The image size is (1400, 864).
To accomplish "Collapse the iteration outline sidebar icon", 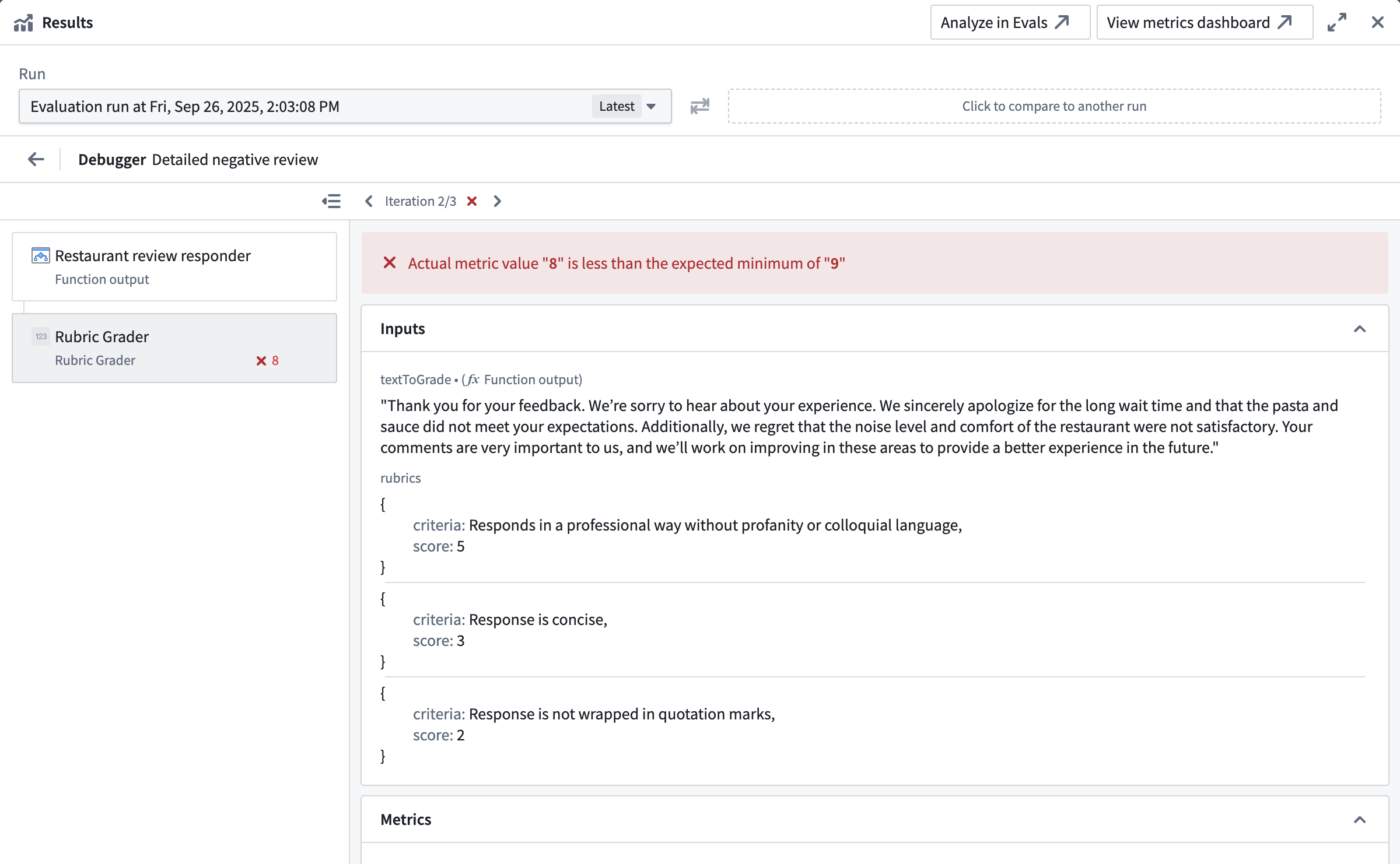I will [x=331, y=201].
